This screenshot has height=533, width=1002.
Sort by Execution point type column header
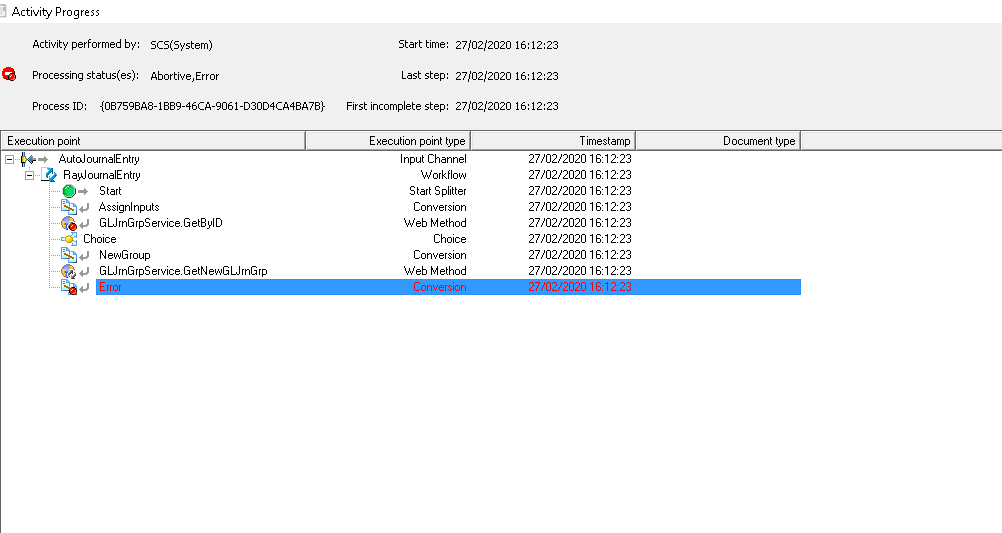click(388, 141)
